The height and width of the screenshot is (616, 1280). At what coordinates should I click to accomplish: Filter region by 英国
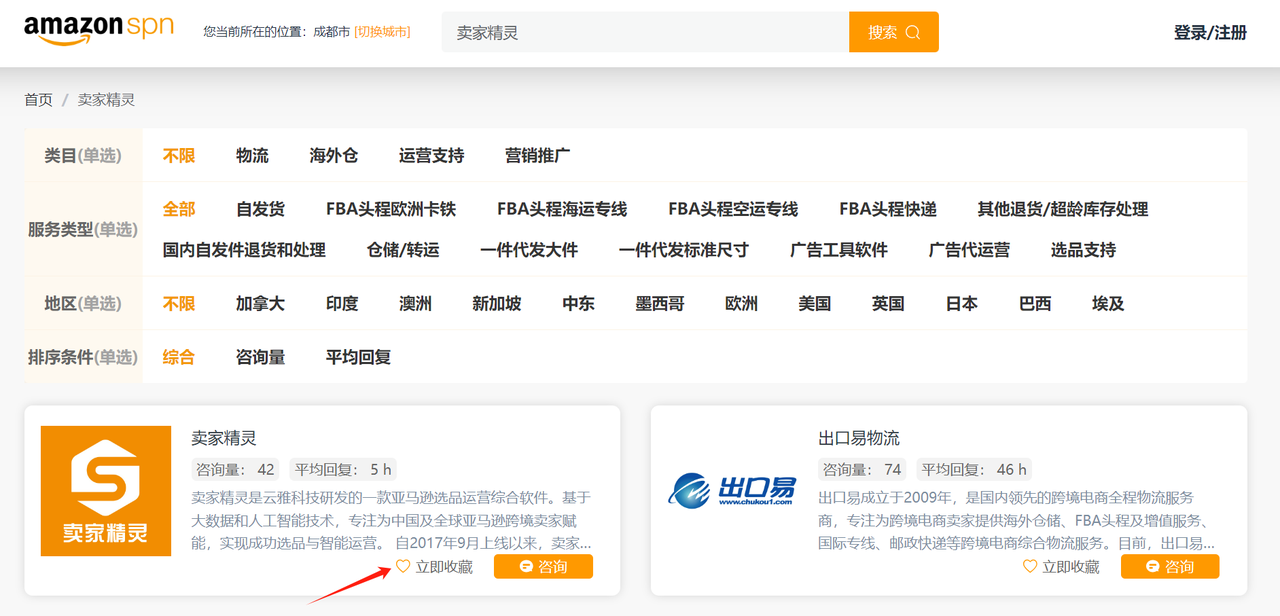tap(888, 304)
